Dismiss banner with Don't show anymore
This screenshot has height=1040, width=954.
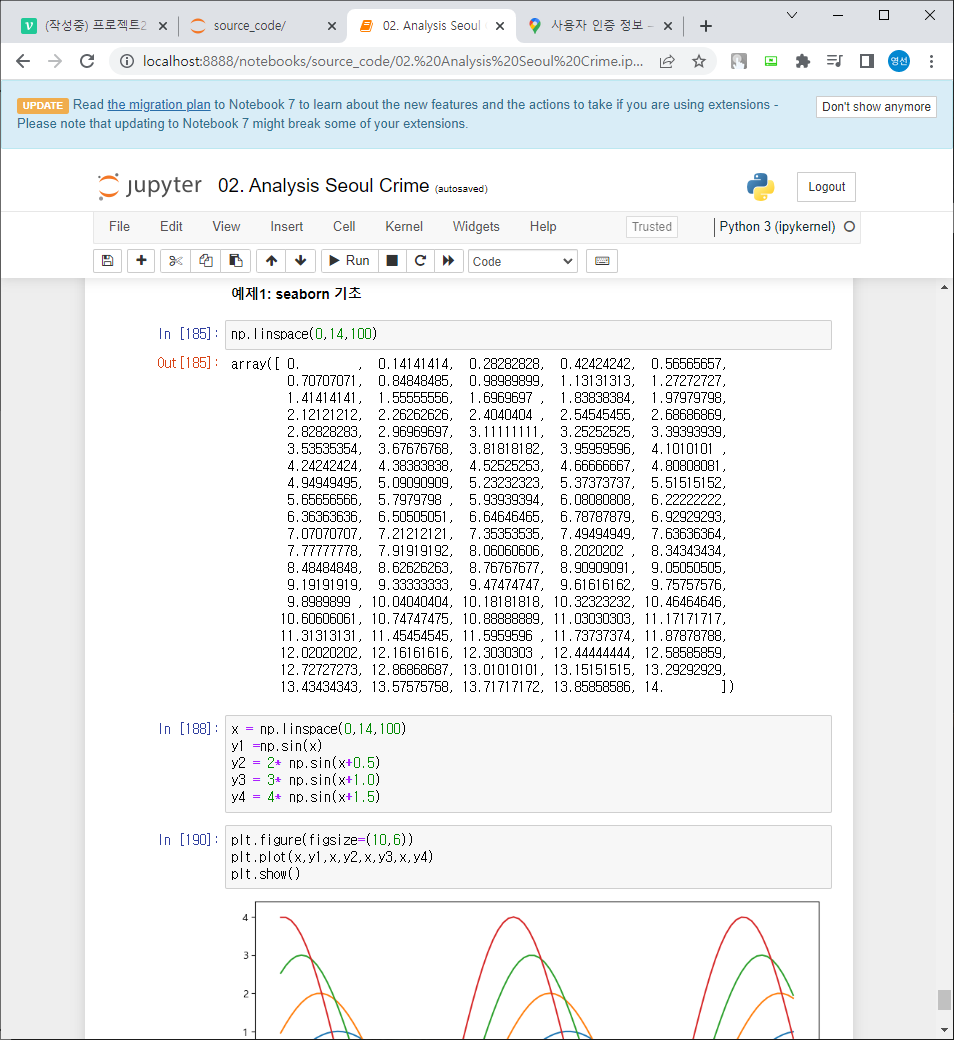876,107
